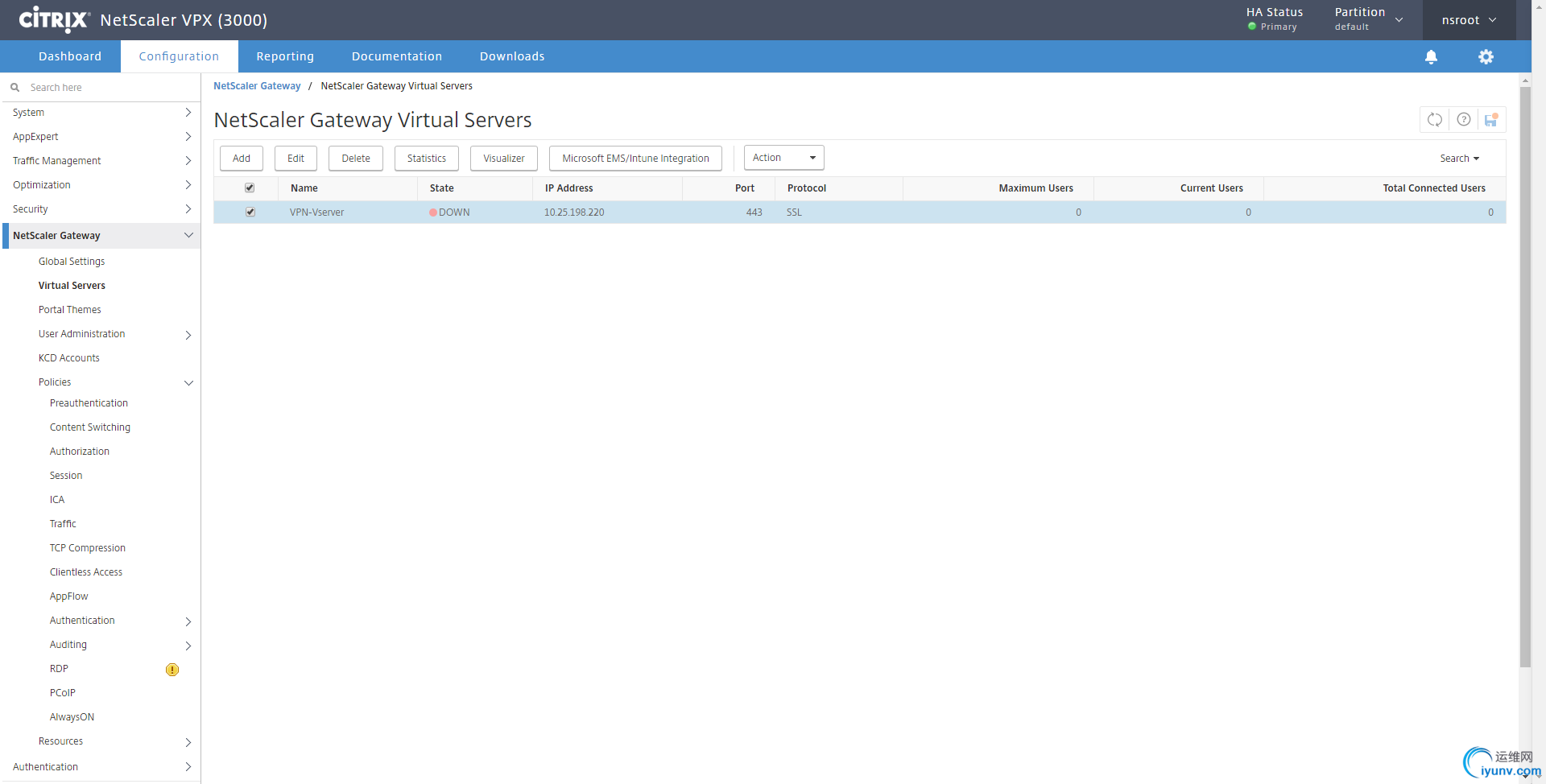Follow the NetScaler Gateway breadcrumb link

pyautogui.click(x=257, y=86)
